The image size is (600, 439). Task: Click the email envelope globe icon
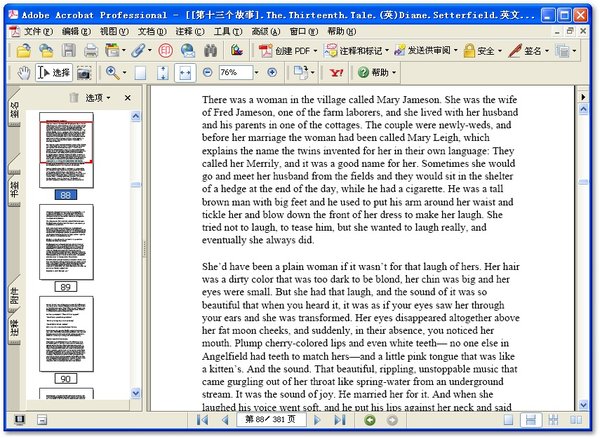click(x=188, y=51)
